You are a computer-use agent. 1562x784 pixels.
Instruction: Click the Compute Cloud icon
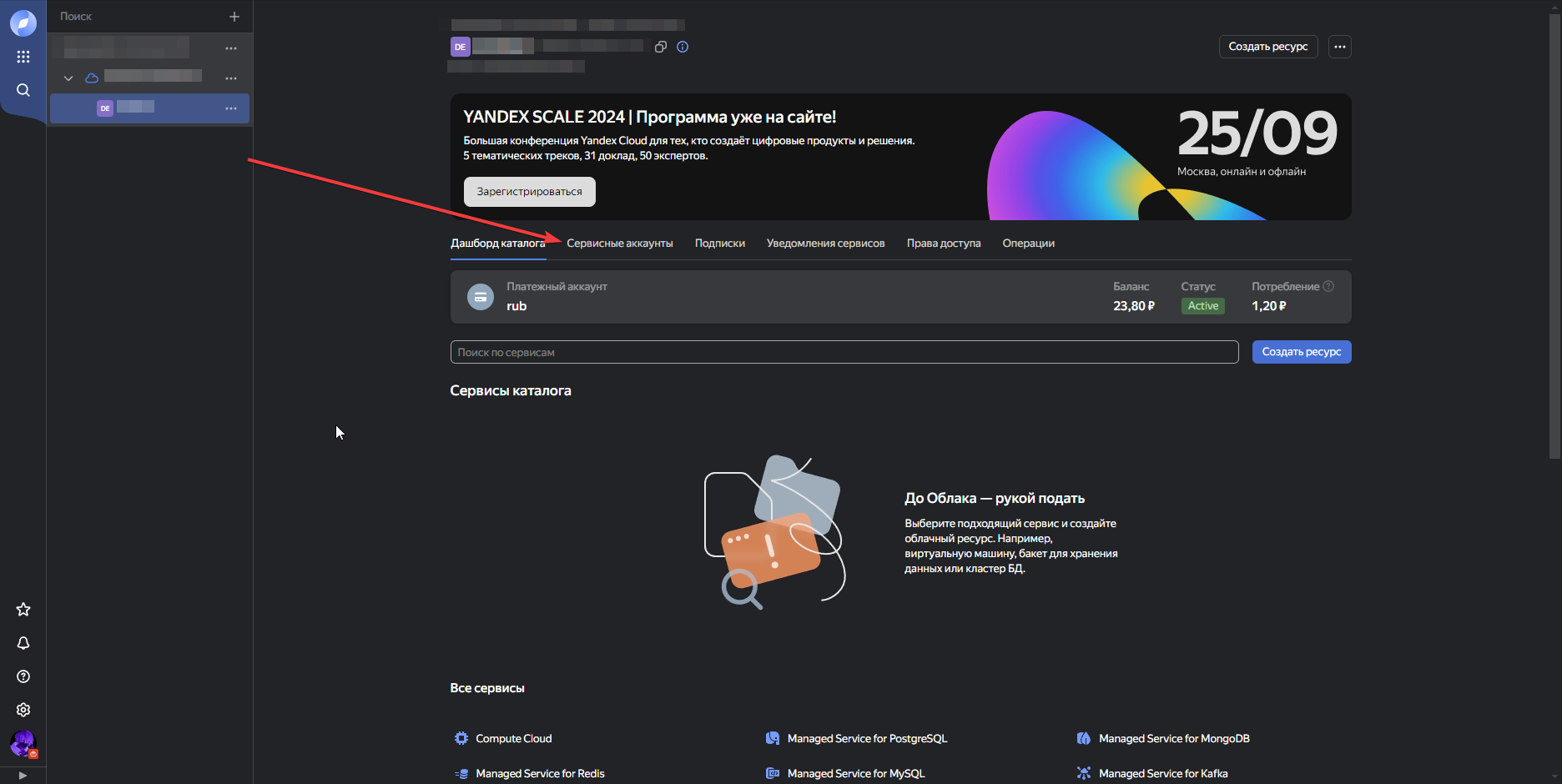(x=461, y=738)
